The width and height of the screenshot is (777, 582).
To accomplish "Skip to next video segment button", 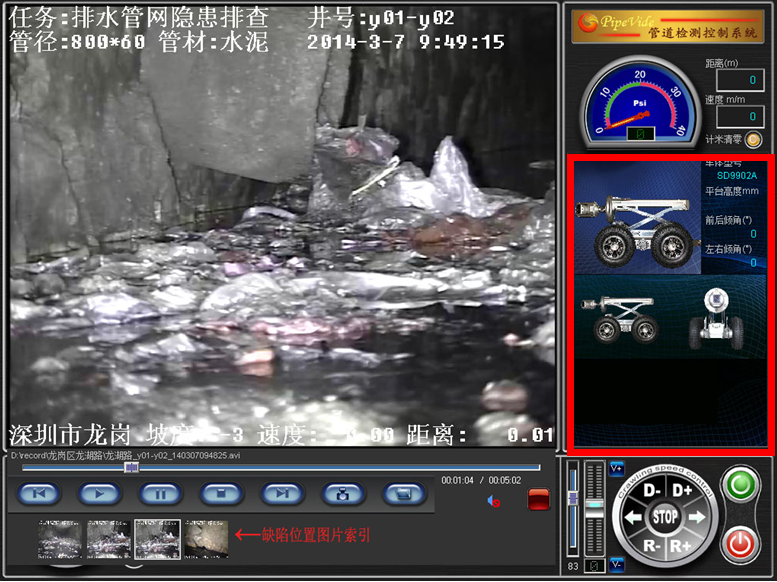I will point(282,494).
